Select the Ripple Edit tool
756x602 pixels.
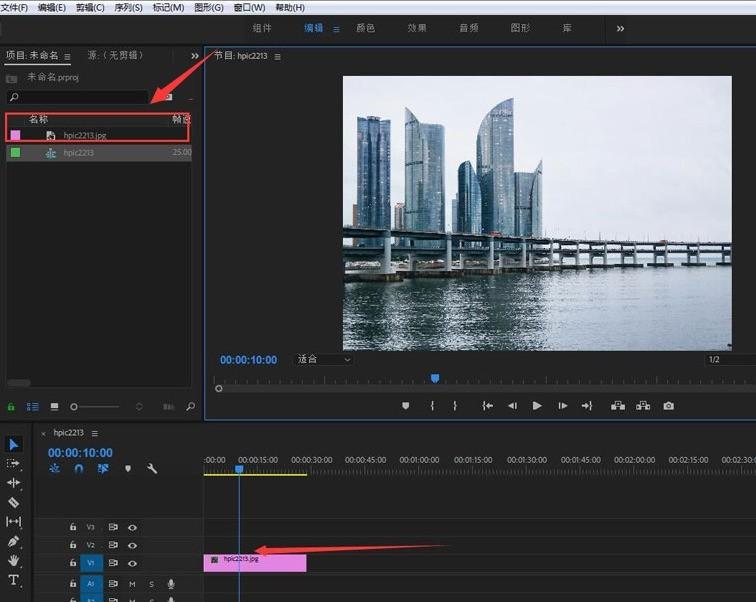coord(14,483)
